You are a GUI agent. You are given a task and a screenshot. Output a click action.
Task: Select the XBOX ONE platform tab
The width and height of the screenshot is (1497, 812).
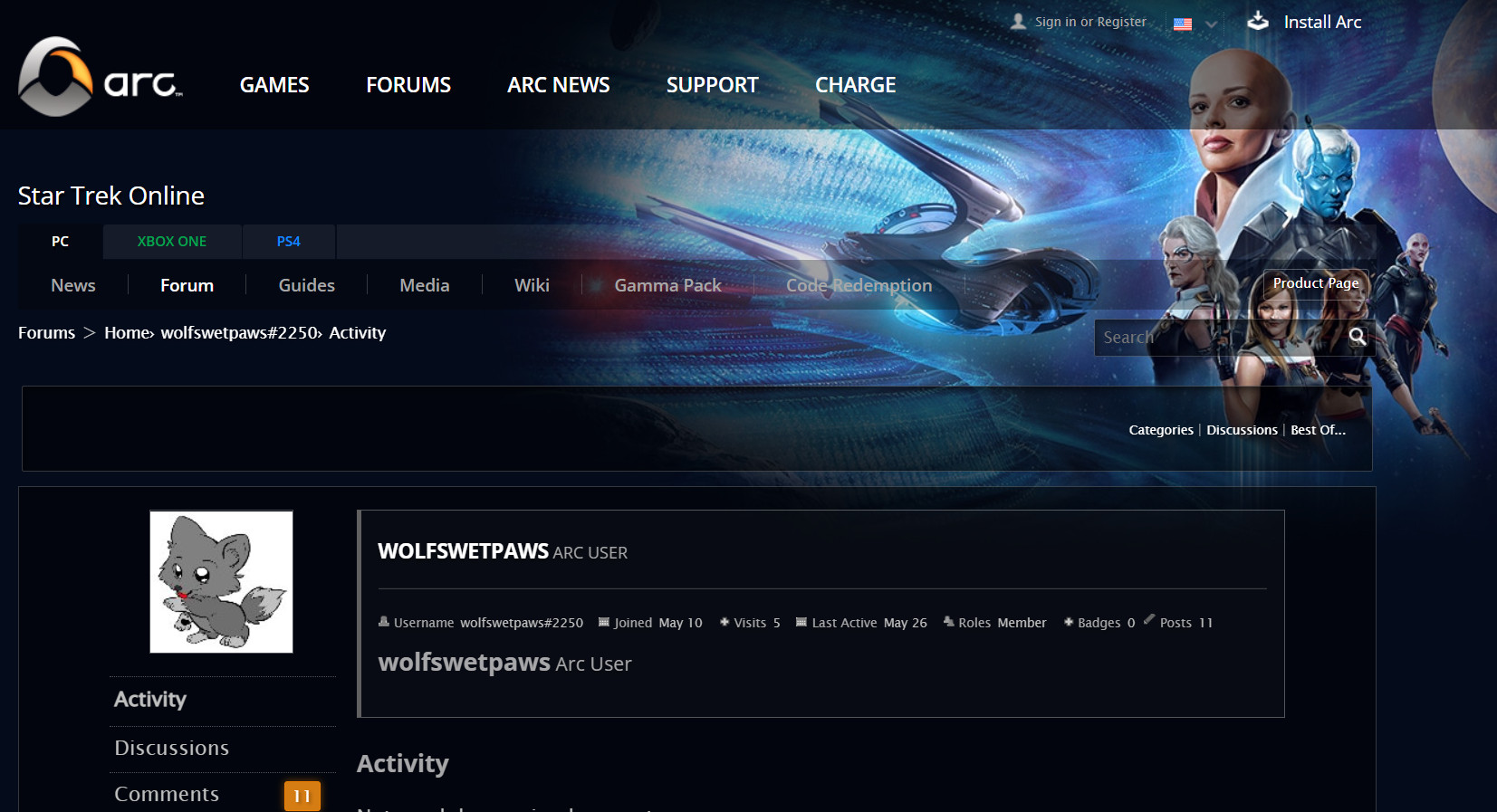(172, 242)
